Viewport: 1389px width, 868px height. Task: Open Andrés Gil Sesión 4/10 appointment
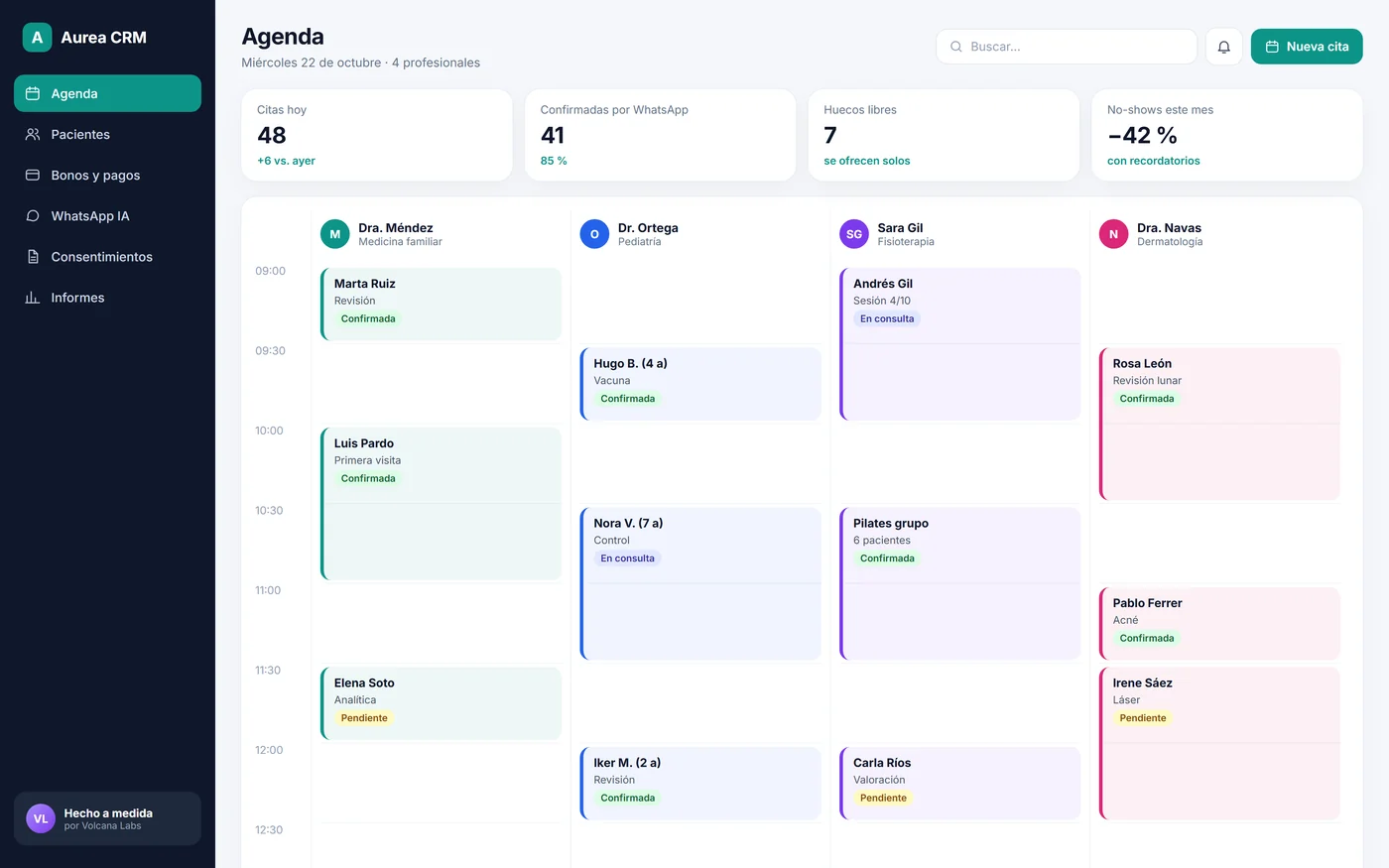(960, 343)
